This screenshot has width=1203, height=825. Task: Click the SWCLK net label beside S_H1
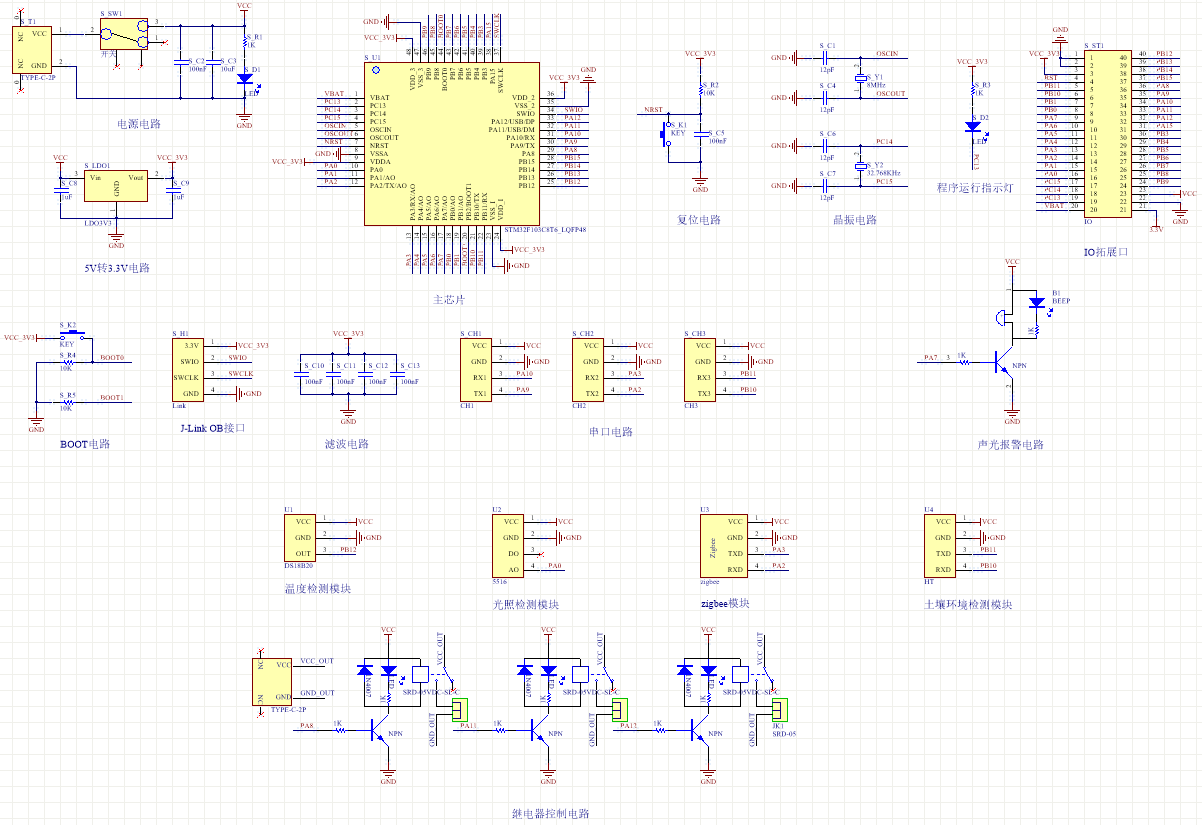241,373
